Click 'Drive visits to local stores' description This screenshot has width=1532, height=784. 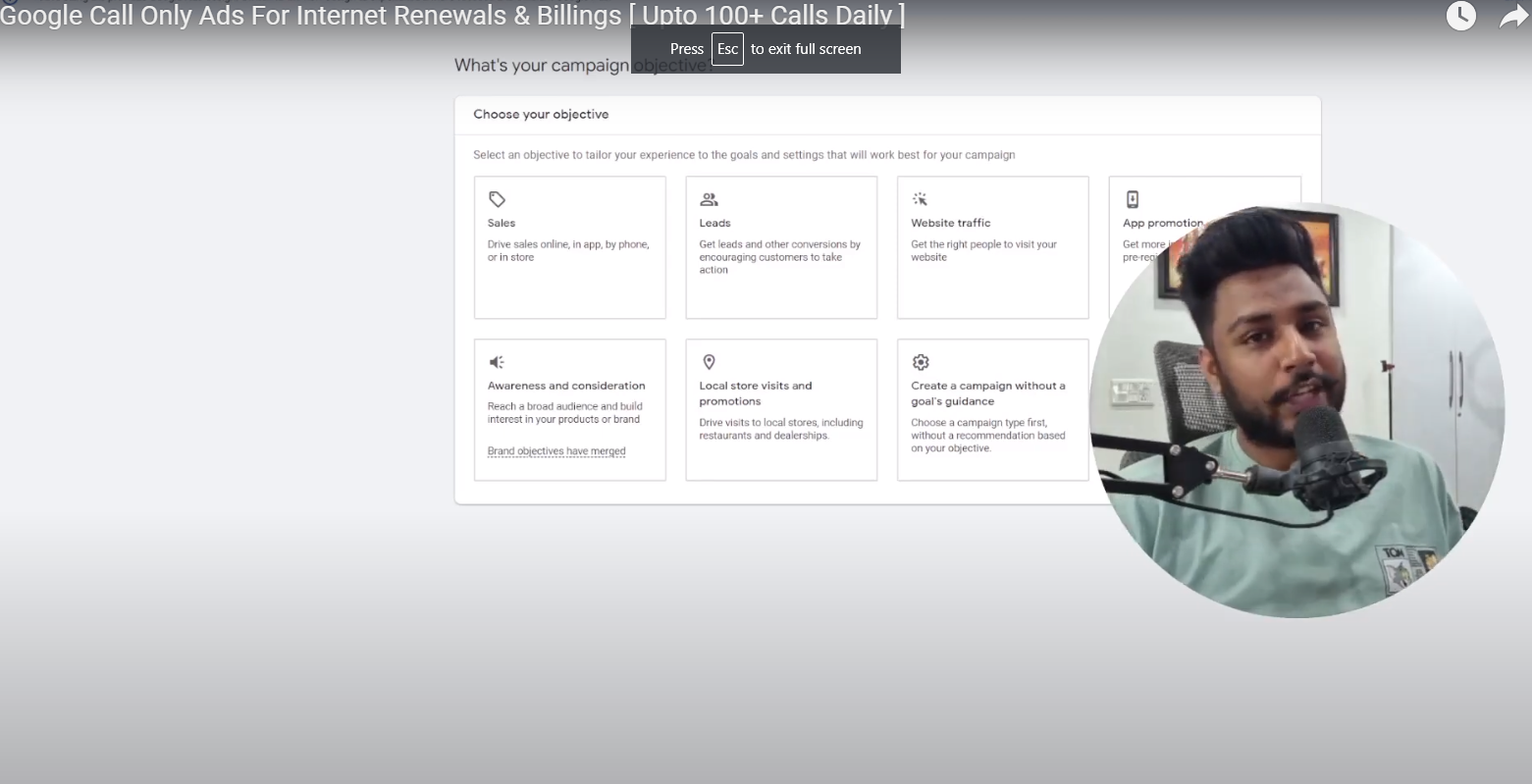[780, 429]
